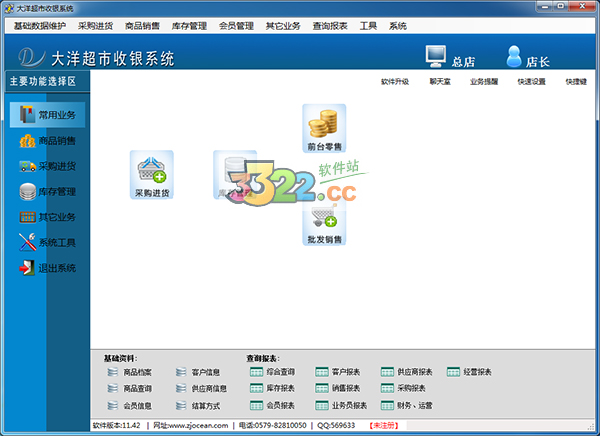
Task: Select 商品销售 in the left sidebar
Action: (x=47, y=141)
